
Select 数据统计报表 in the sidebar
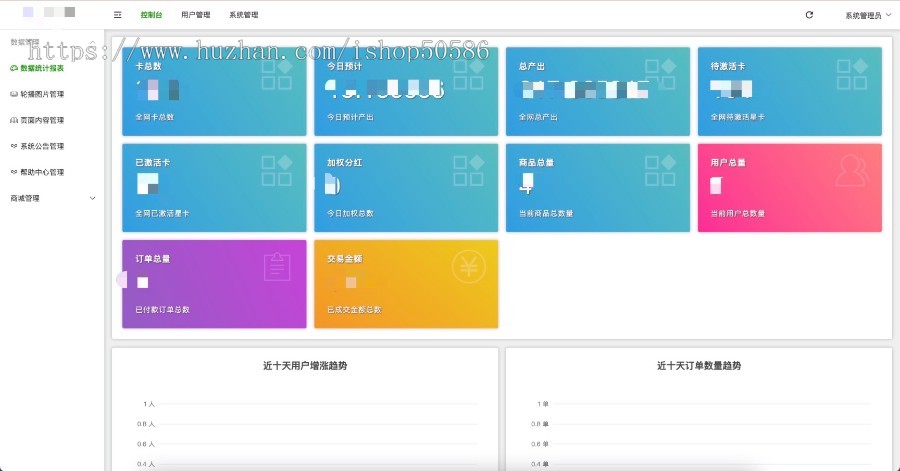pos(42,68)
